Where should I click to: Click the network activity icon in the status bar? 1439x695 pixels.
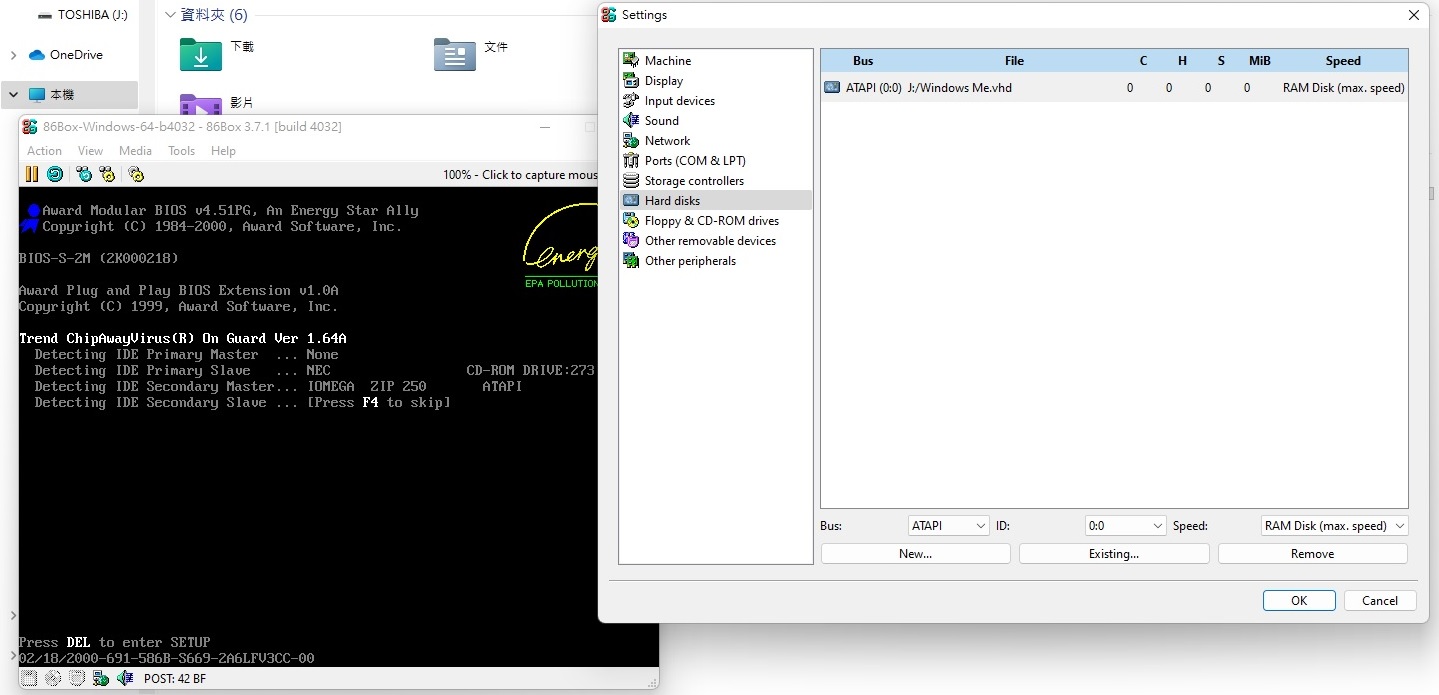[100, 677]
